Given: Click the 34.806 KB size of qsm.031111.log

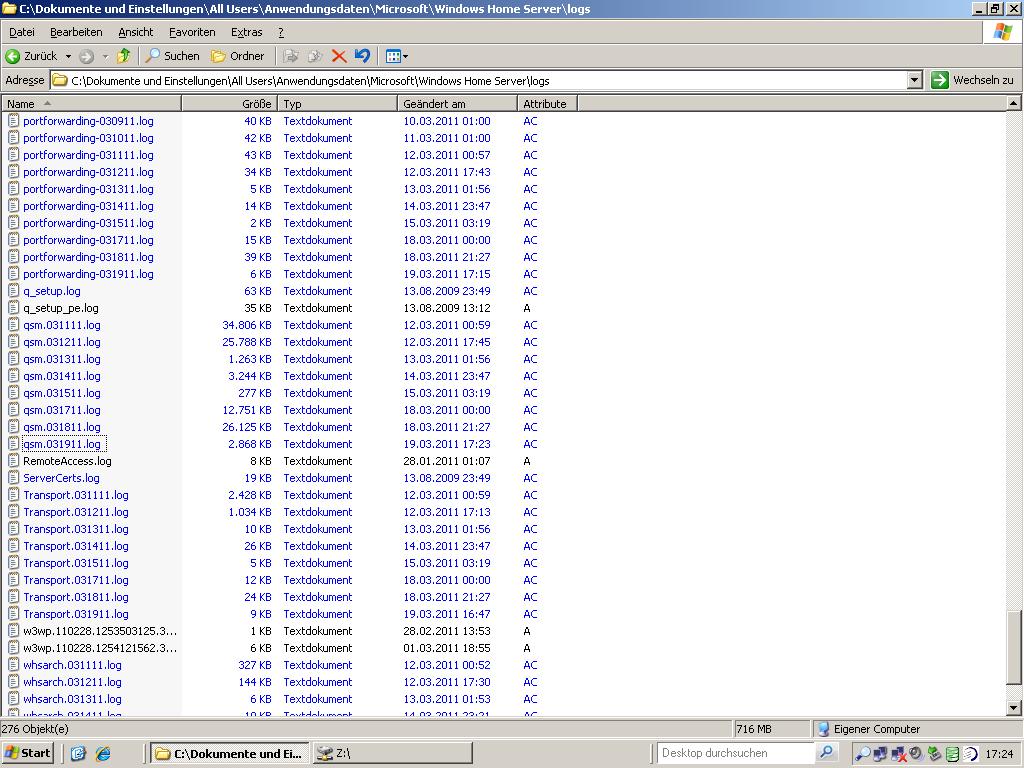Looking at the screenshot, I should (x=247, y=325).
